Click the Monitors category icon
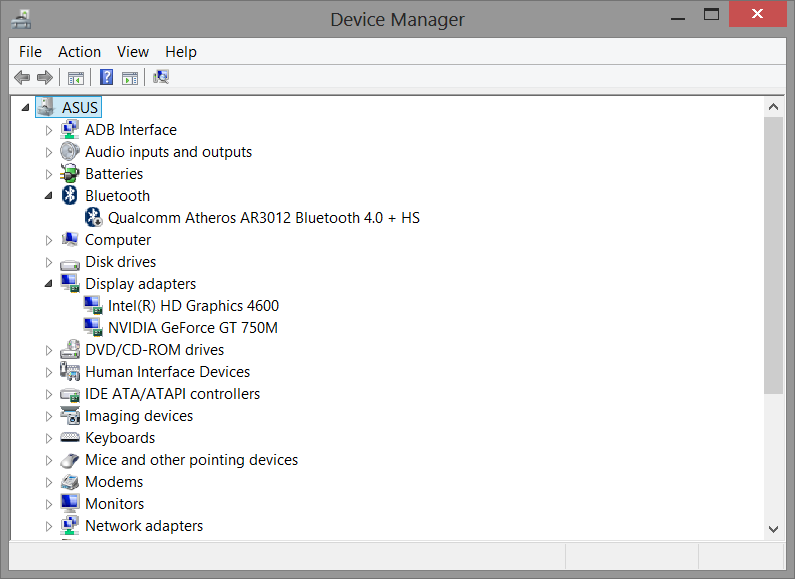795x579 pixels. pyautogui.click(x=69, y=503)
